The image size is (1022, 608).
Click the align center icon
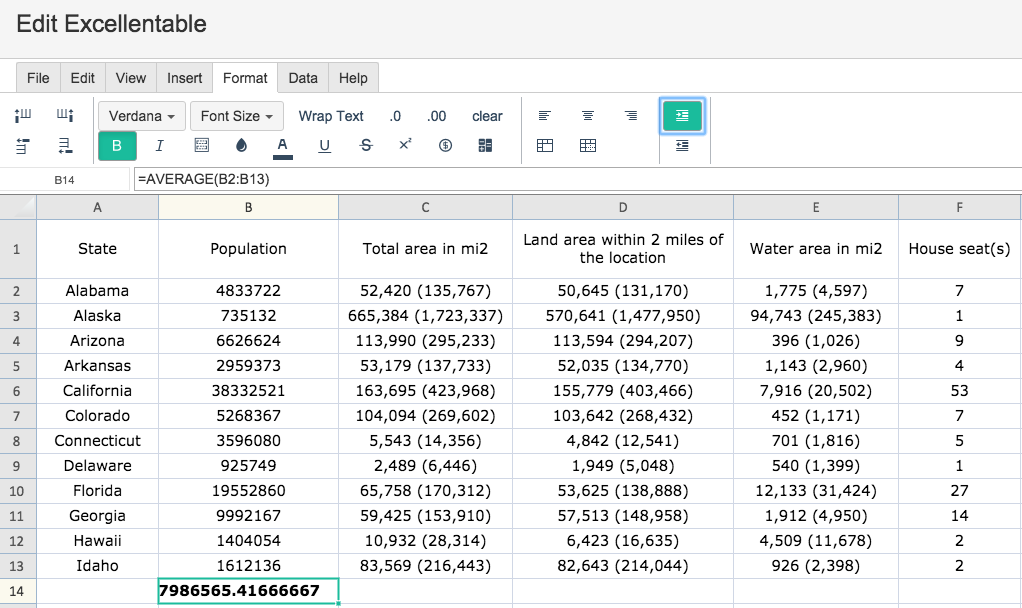click(587, 115)
